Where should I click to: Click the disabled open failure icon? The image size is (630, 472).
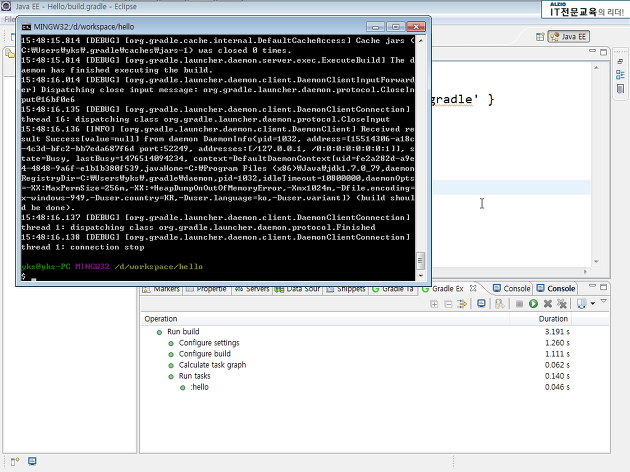(499, 304)
